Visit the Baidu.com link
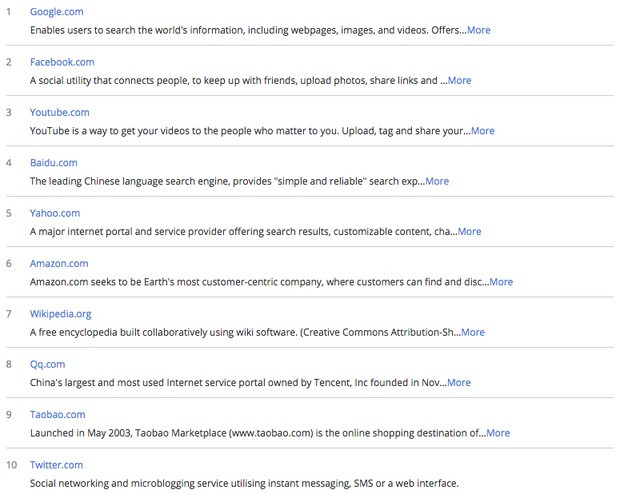640x494 pixels. click(x=53, y=163)
